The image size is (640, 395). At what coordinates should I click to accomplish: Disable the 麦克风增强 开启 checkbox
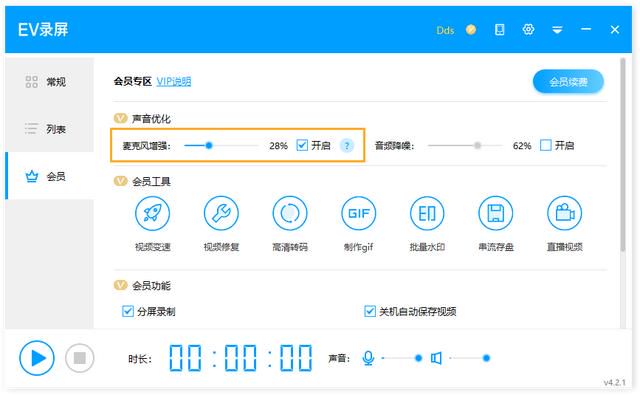point(302,145)
